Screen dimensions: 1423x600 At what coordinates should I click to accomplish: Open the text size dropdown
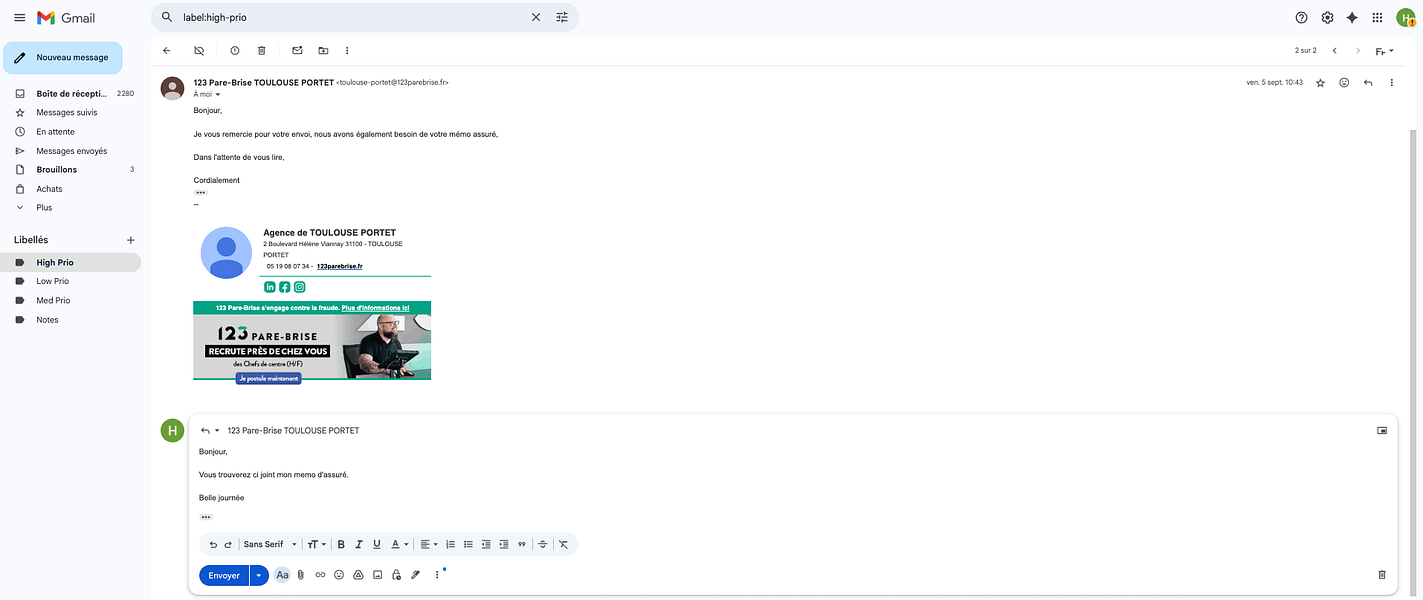tap(316, 544)
